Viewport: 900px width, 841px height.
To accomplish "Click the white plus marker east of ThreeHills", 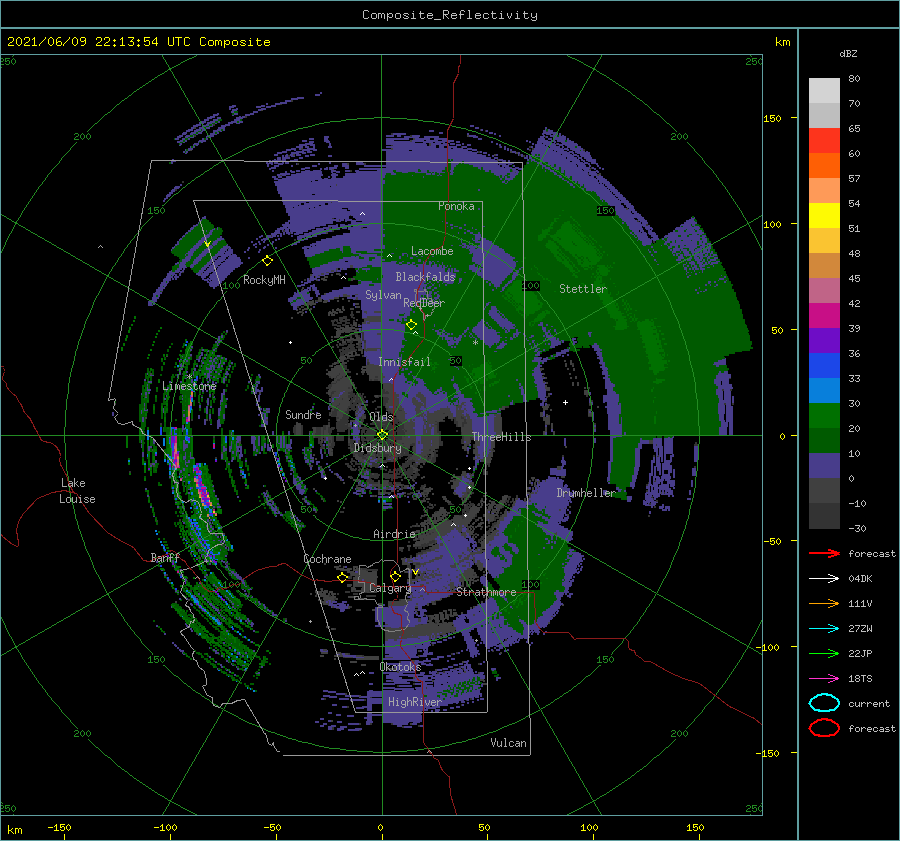I will 565,402.
